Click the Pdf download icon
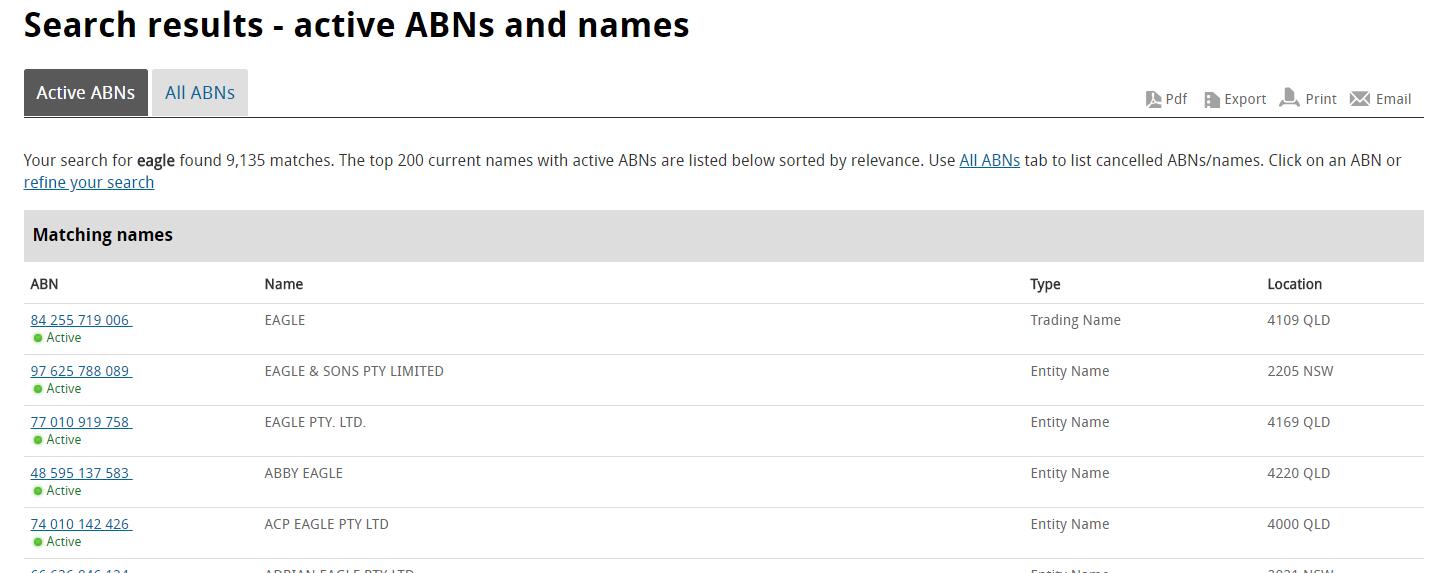Image resolution: width=1437 pixels, height=573 pixels. (1153, 99)
